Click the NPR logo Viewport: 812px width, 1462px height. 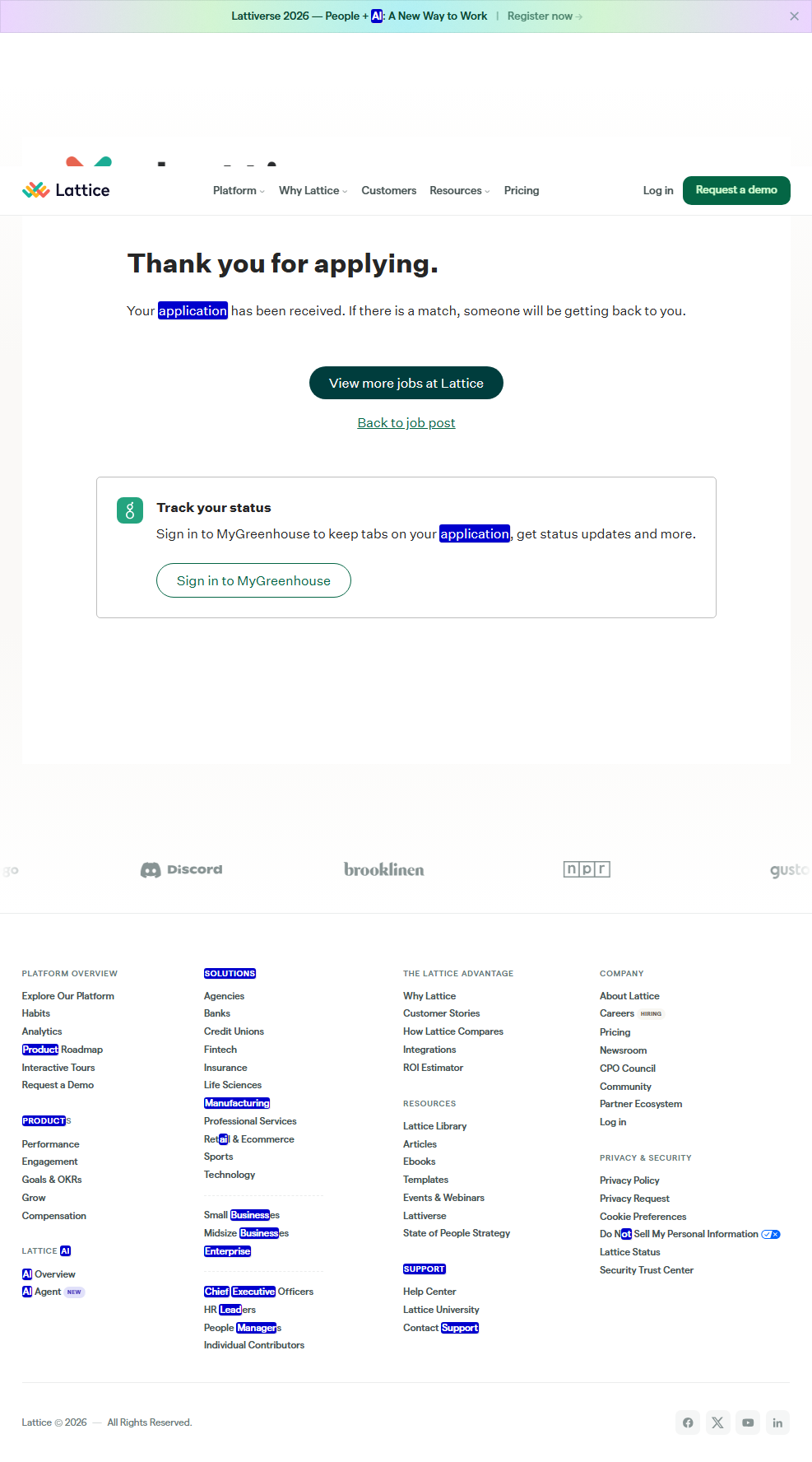(587, 869)
